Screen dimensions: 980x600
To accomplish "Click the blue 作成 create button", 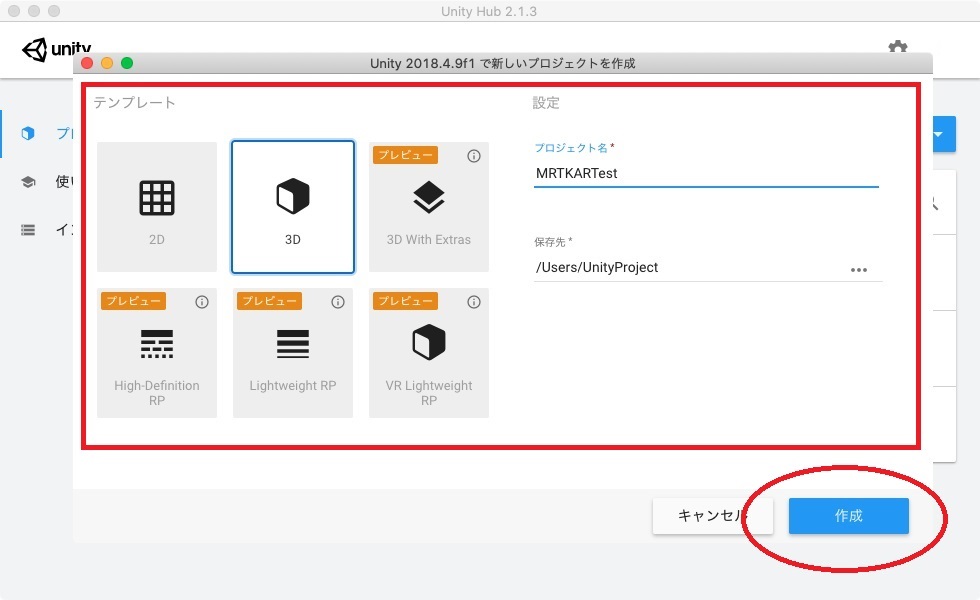I will pyautogui.click(x=849, y=516).
